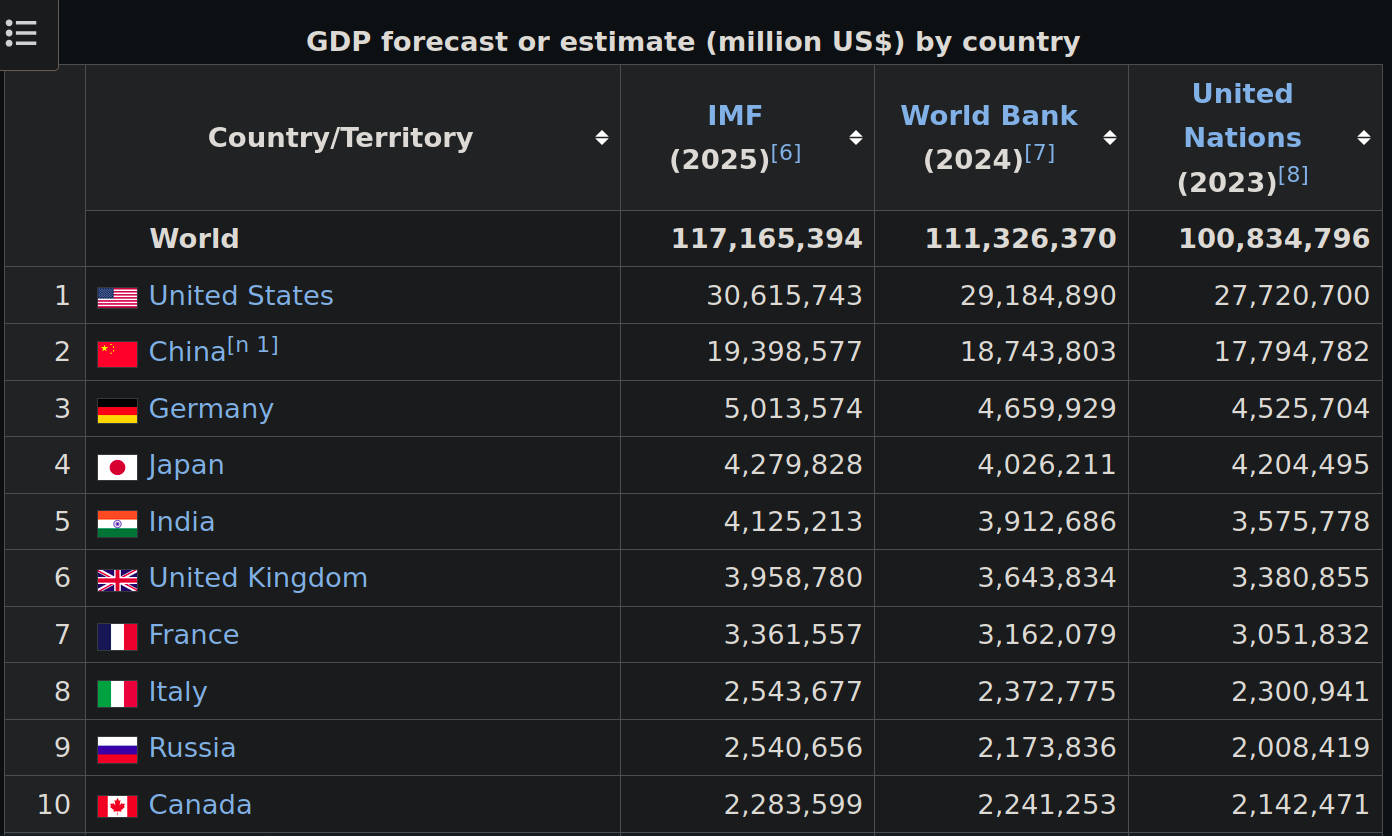Select Japan IMF value 4,279,828

pyautogui.click(x=793, y=465)
